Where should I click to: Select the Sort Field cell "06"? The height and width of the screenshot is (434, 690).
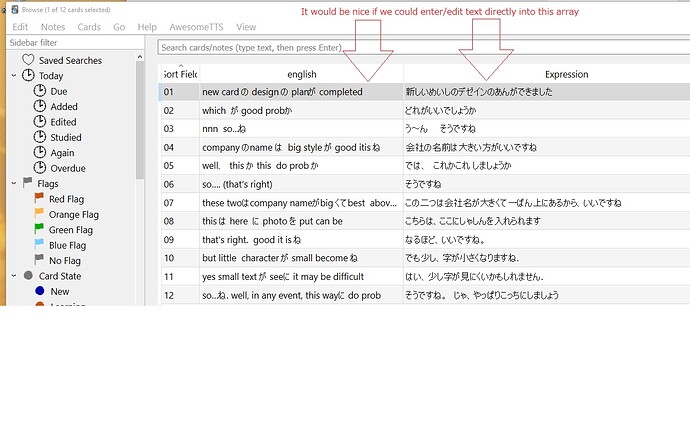[x=180, y=184]
